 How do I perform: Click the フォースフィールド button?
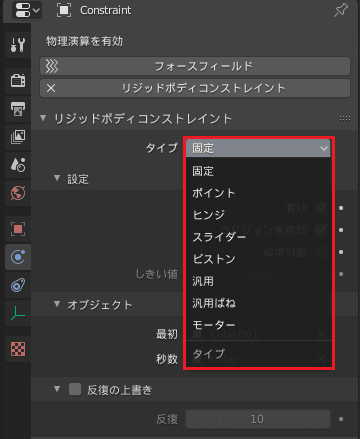(195, 66)
